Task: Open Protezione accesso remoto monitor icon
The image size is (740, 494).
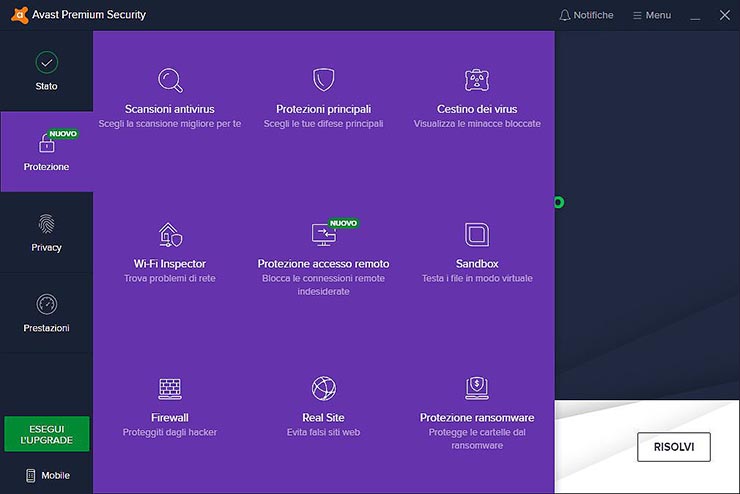Action: 324,235
